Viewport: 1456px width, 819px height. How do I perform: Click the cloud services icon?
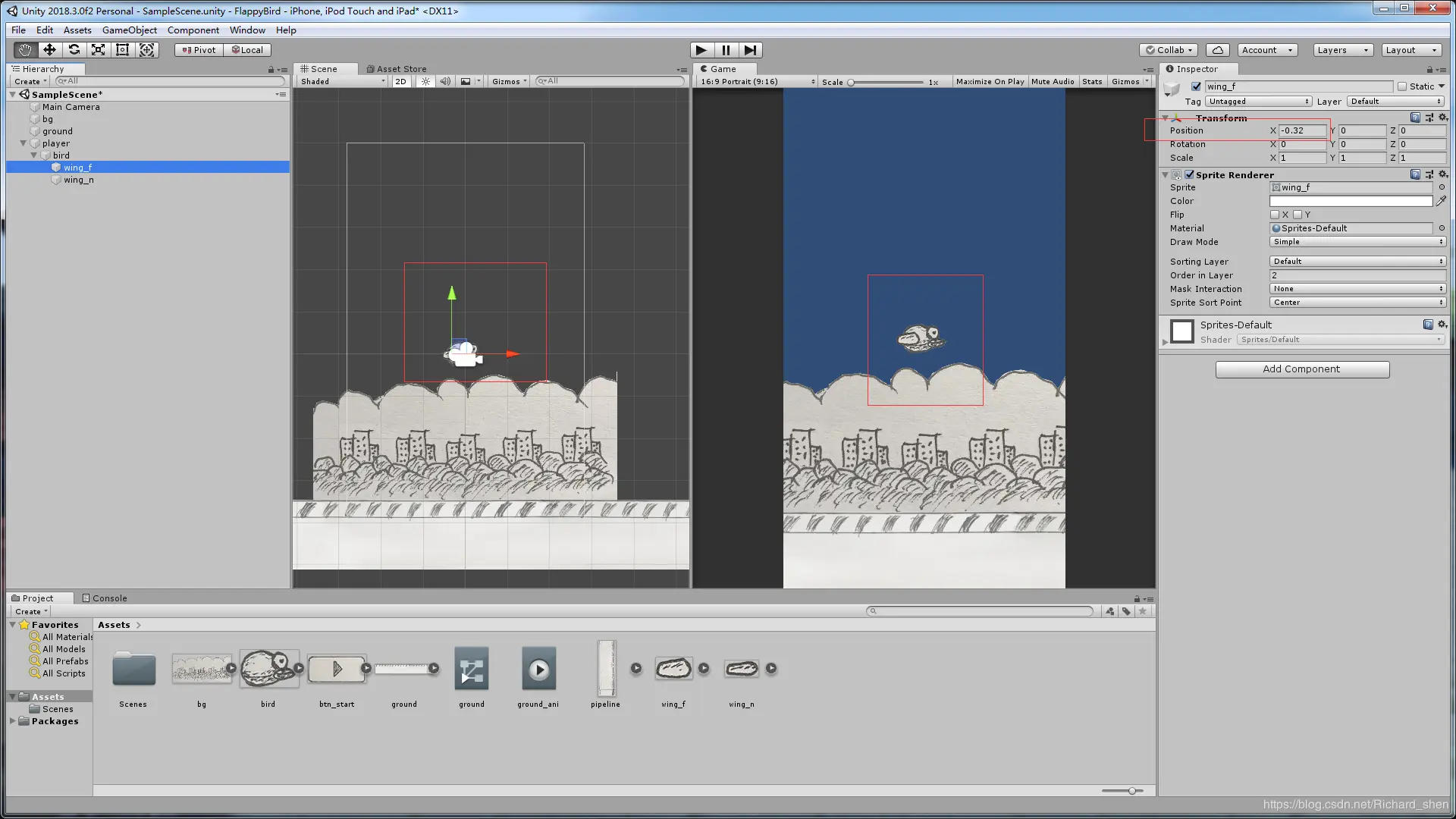point(1217,50)
